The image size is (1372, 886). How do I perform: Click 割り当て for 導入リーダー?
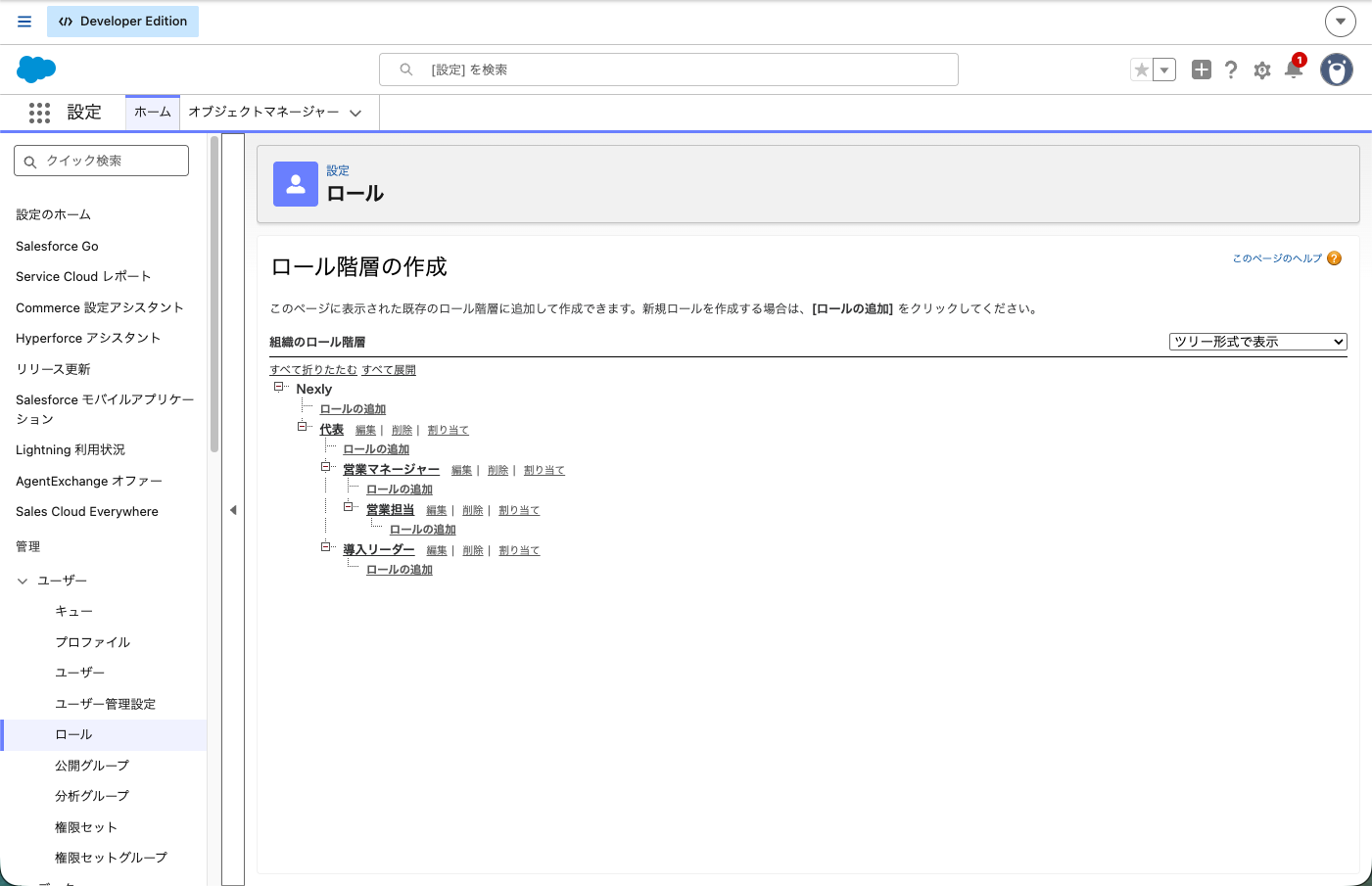coord(519,551)
